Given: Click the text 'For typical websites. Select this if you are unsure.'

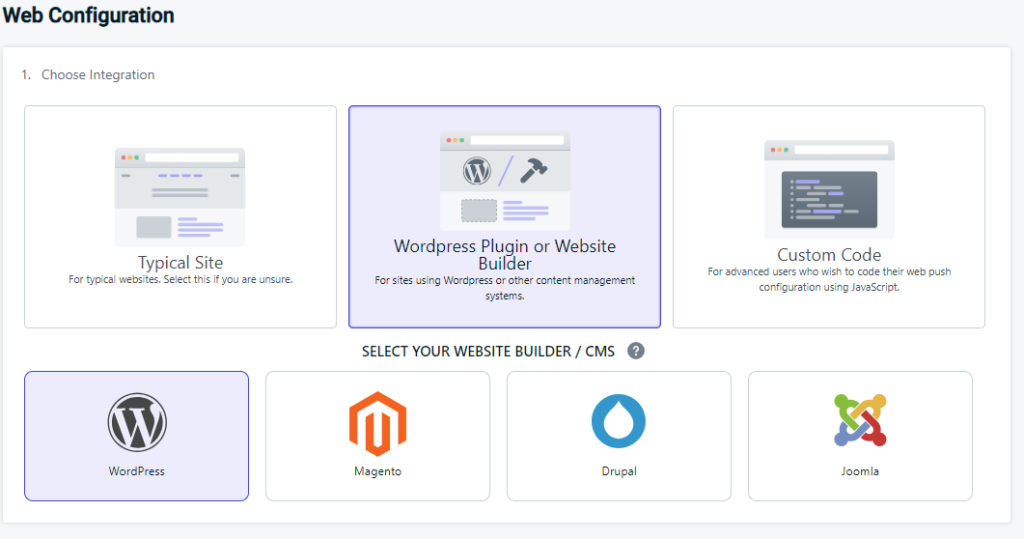Looking at the screenshot, I should pos(180,280).
